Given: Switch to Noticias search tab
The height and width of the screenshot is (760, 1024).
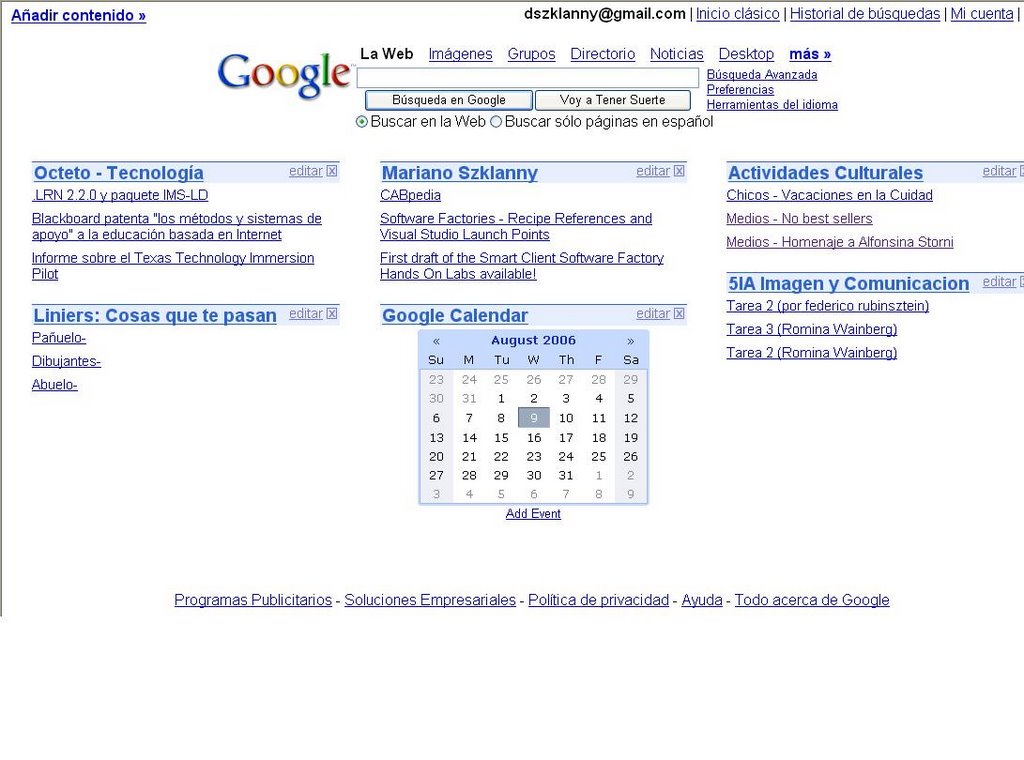Looking at the screenshot, I should click(x=677, y=54).
